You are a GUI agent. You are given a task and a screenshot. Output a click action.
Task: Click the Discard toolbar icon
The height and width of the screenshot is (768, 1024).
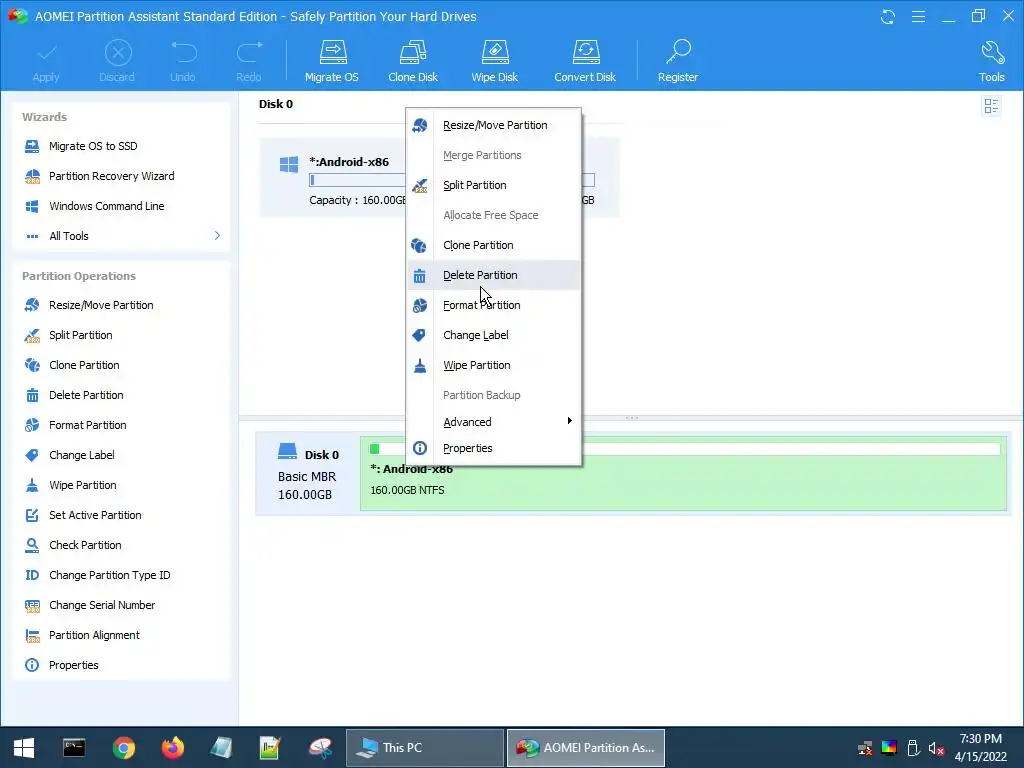(117, 61)
